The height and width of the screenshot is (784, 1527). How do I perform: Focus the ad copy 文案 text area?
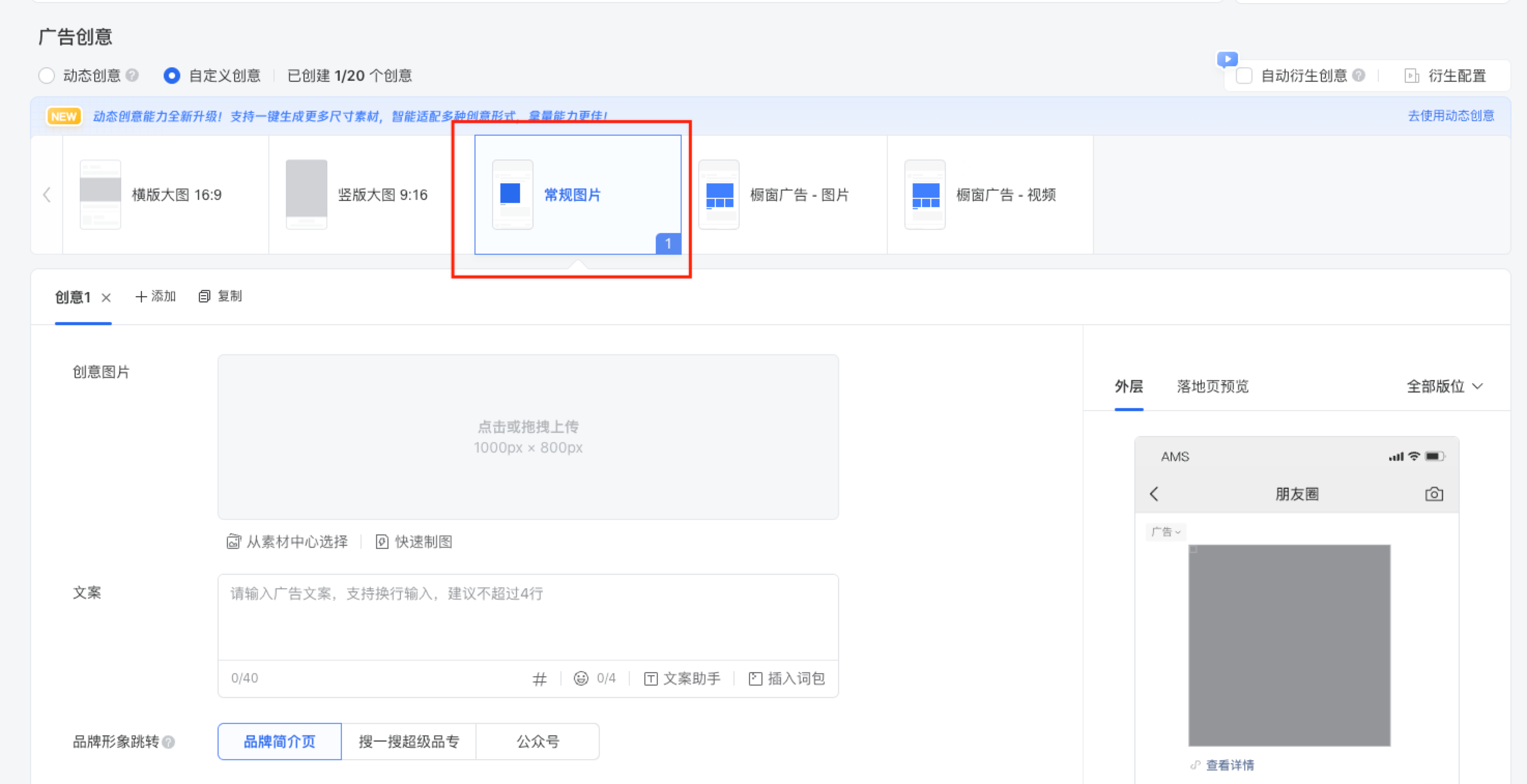(528, 617)
